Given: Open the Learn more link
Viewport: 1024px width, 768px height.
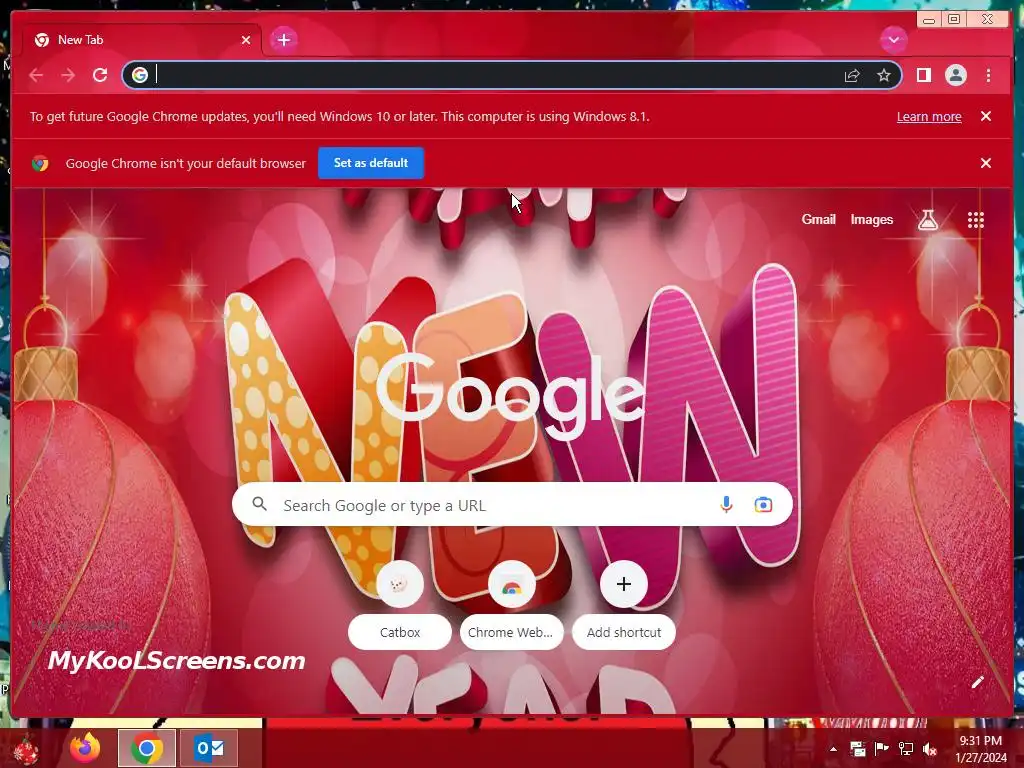Looking at the screenshot, I should tap(929, 117).
